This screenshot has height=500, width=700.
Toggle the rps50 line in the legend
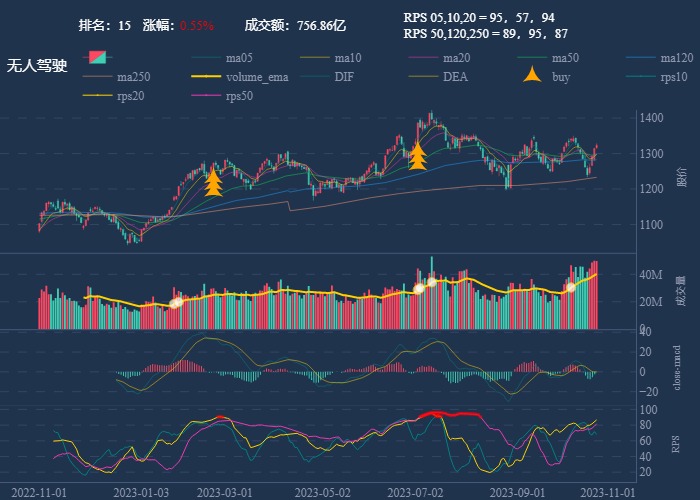coord(239,97)
